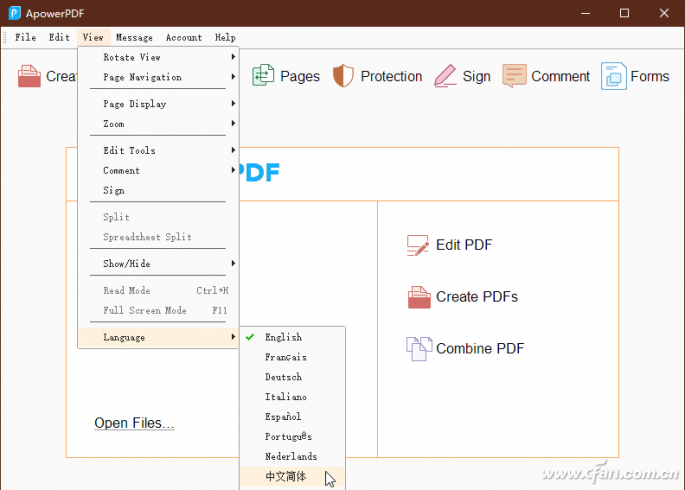Select the checked English language option

[292, 337]
